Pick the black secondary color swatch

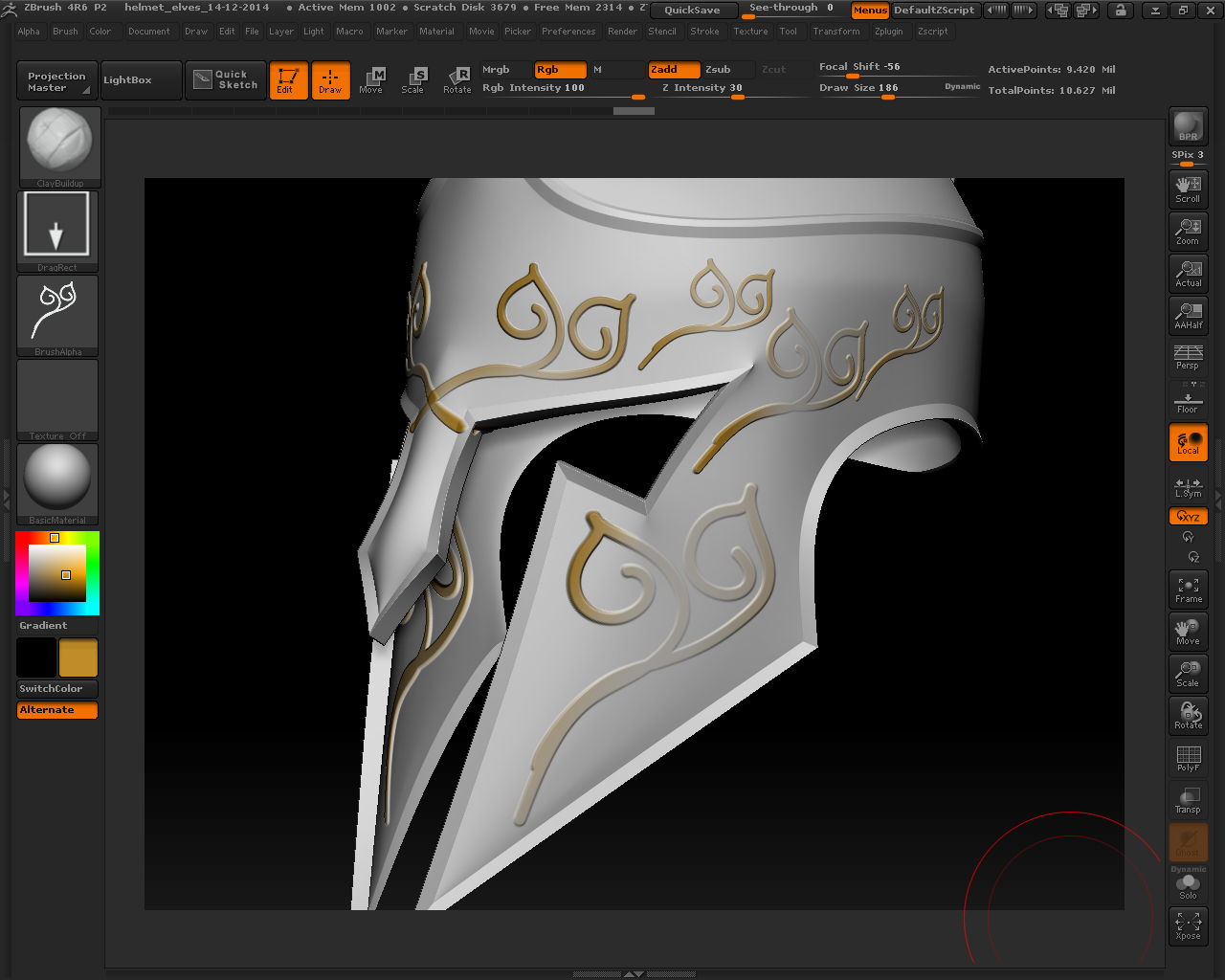click(x=36, y=658)
